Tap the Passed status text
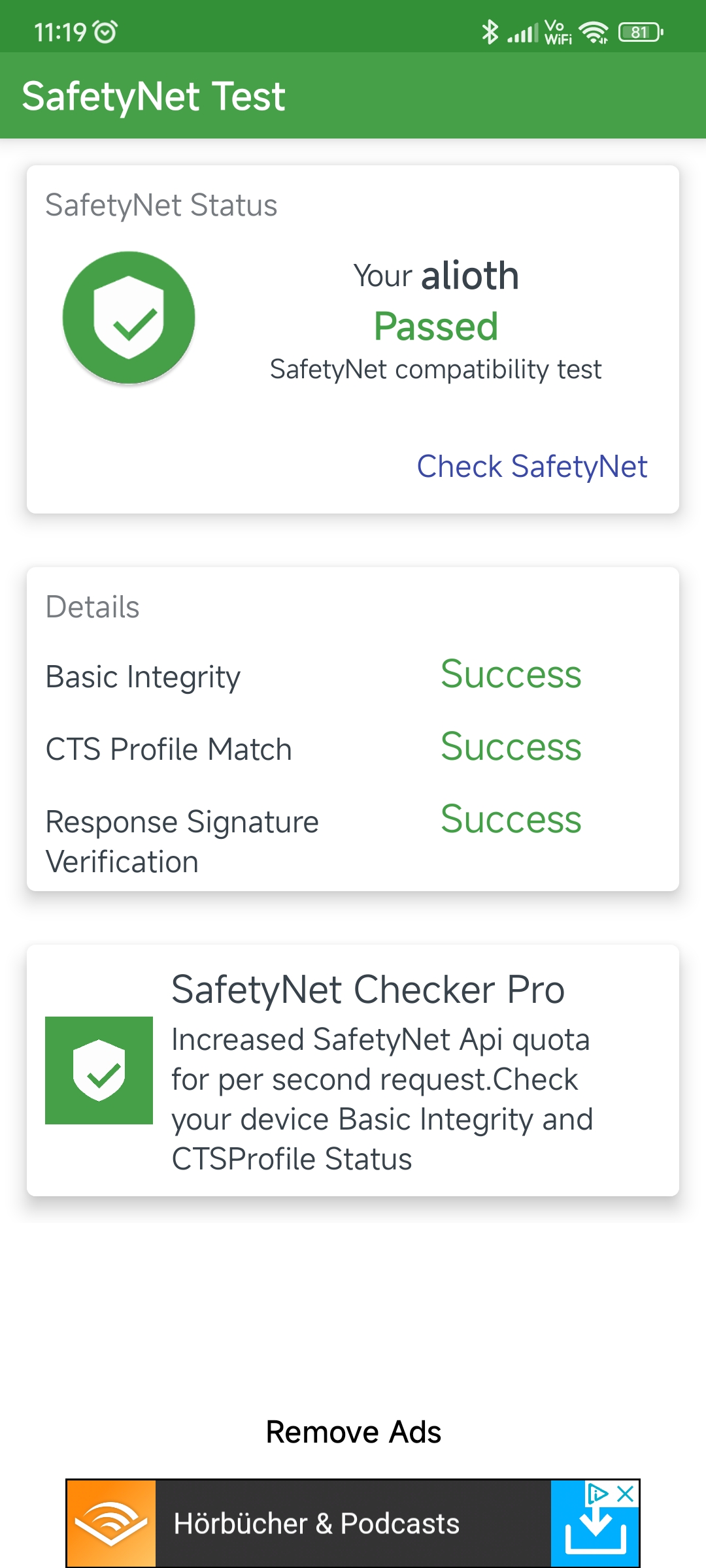Viewport: 706px width, 1568px height. [x=436, y=326]
